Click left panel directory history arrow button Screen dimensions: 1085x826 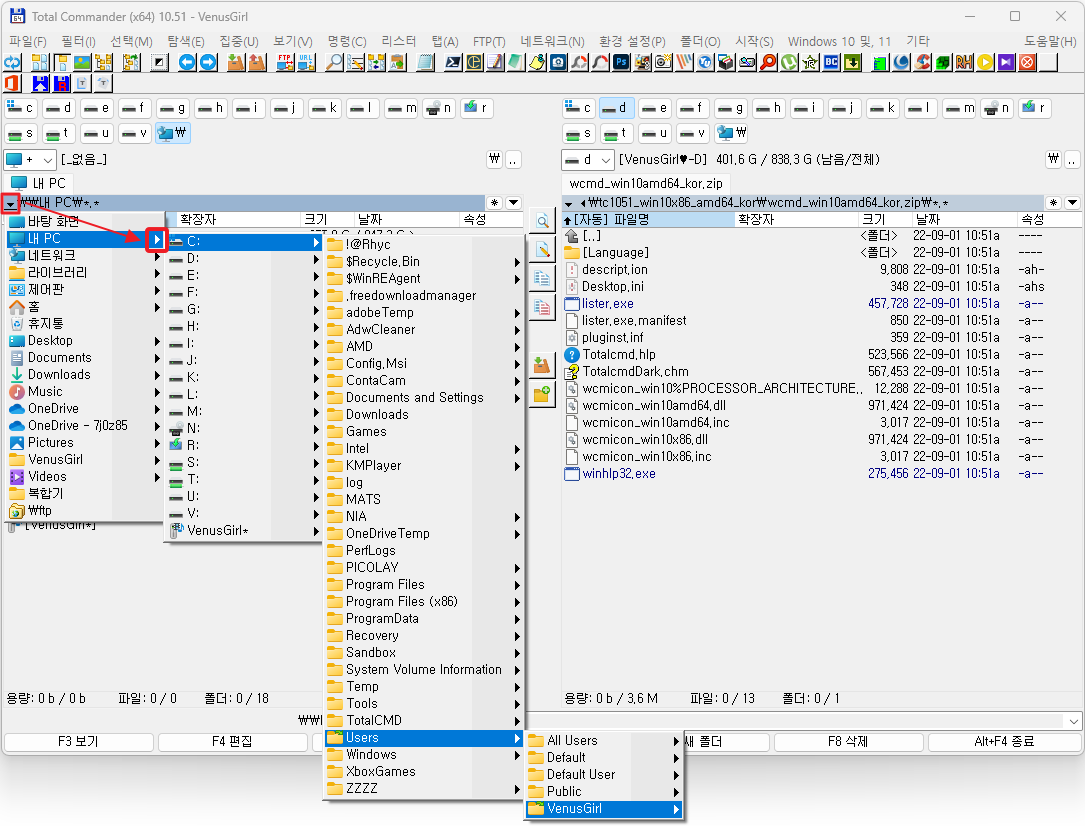point(513,203)
